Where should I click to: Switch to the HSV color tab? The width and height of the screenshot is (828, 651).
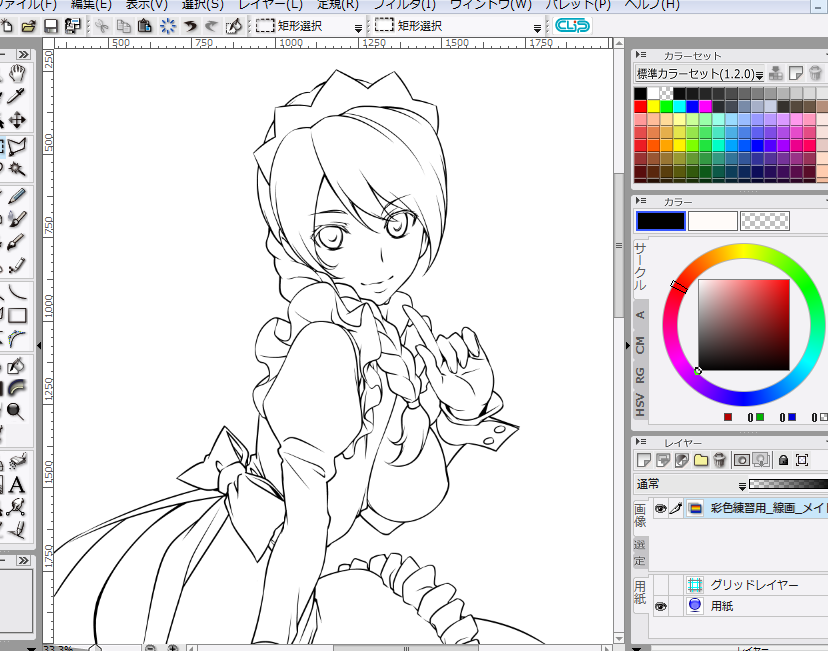(640, 405)
